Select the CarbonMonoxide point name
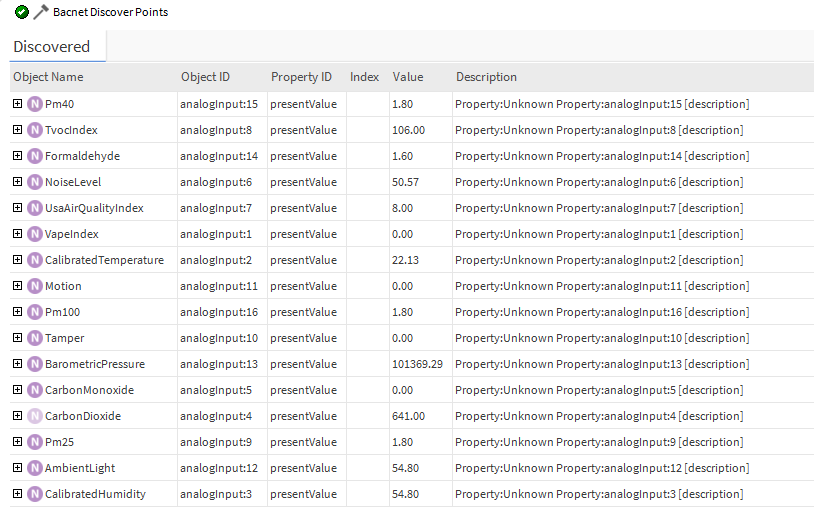 coord(89,390)
